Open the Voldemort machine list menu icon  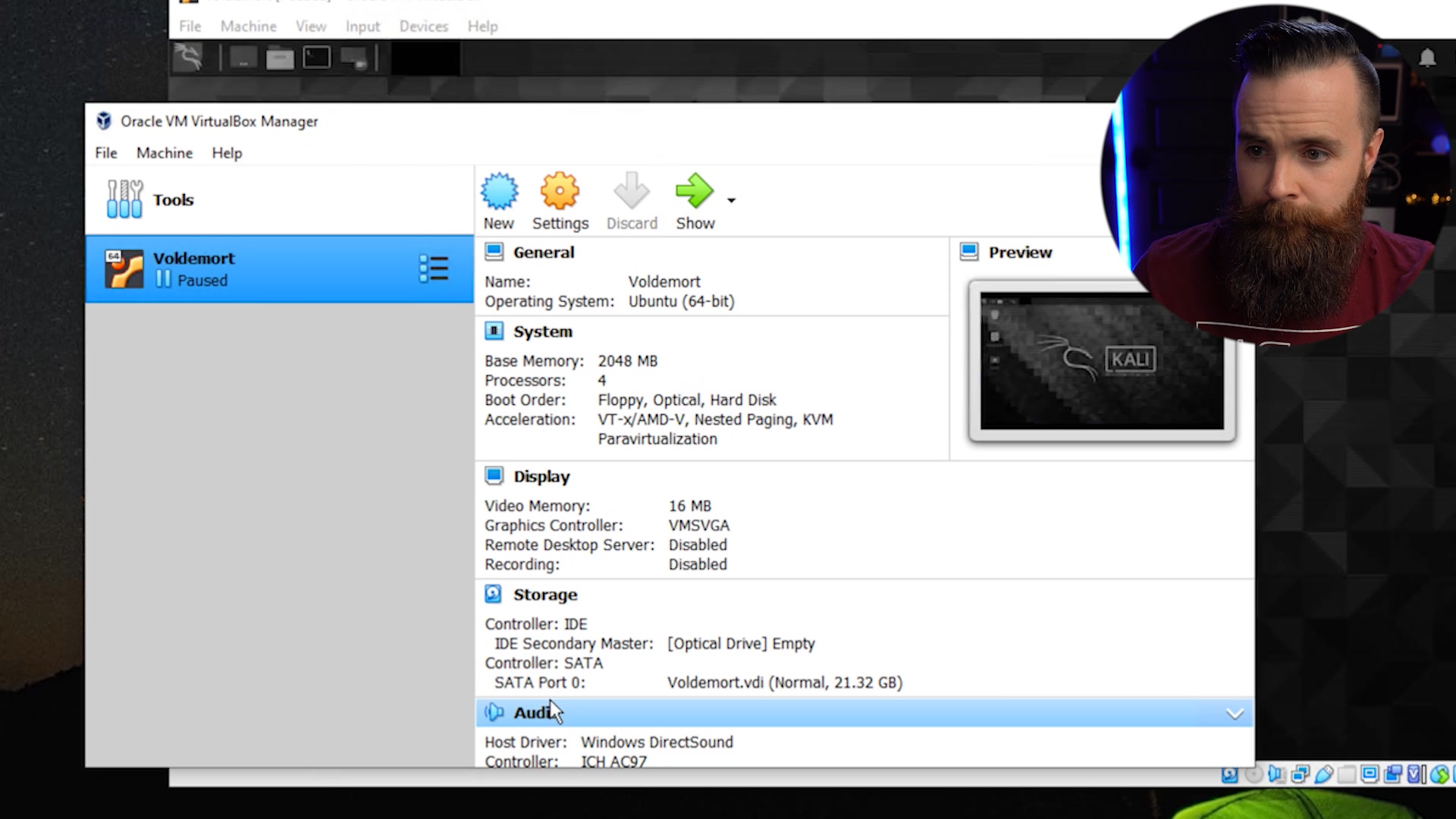click(x=434, y=268)
